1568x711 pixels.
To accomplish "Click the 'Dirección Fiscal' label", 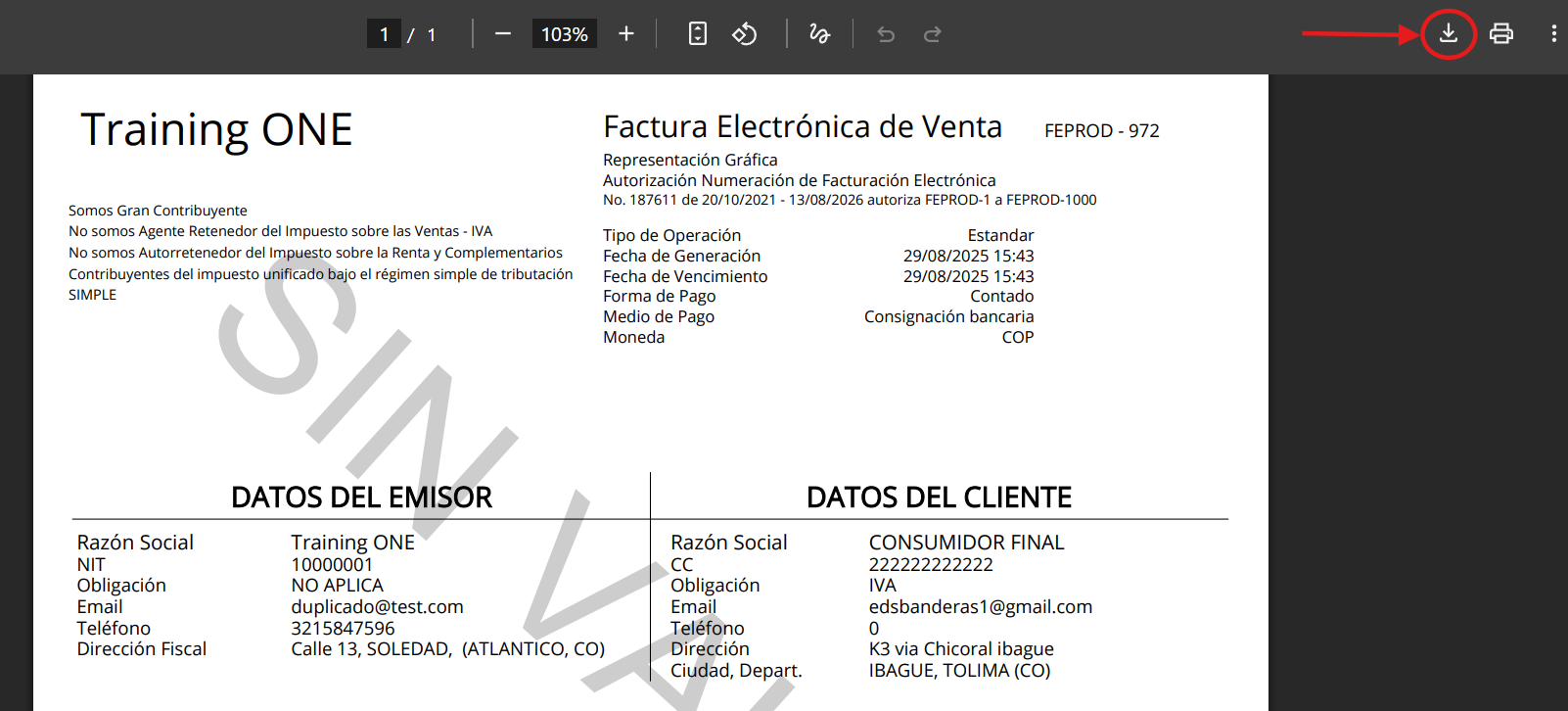I will (142, 649).
